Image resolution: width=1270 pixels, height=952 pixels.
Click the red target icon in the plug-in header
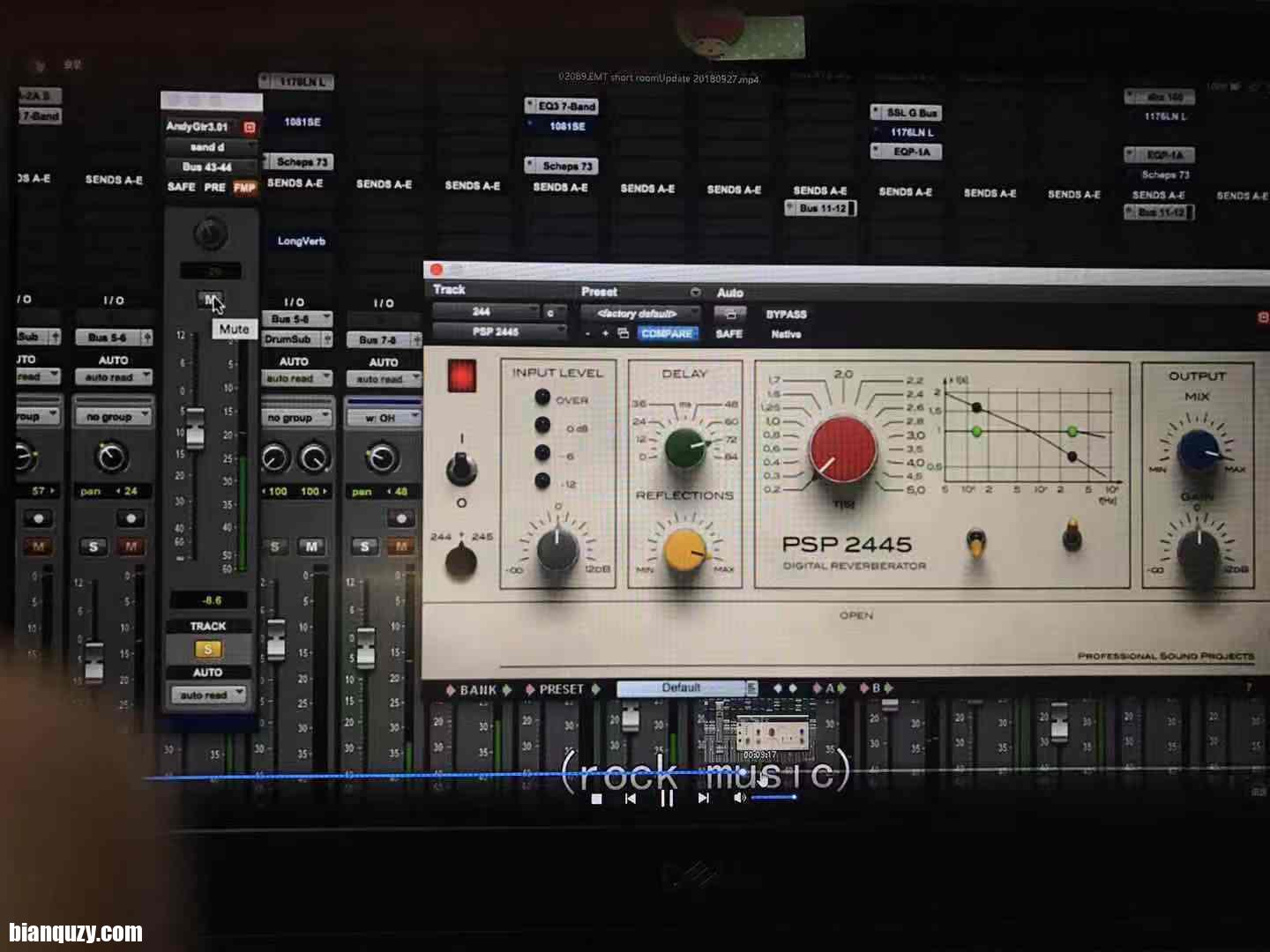pos(1263,317)
